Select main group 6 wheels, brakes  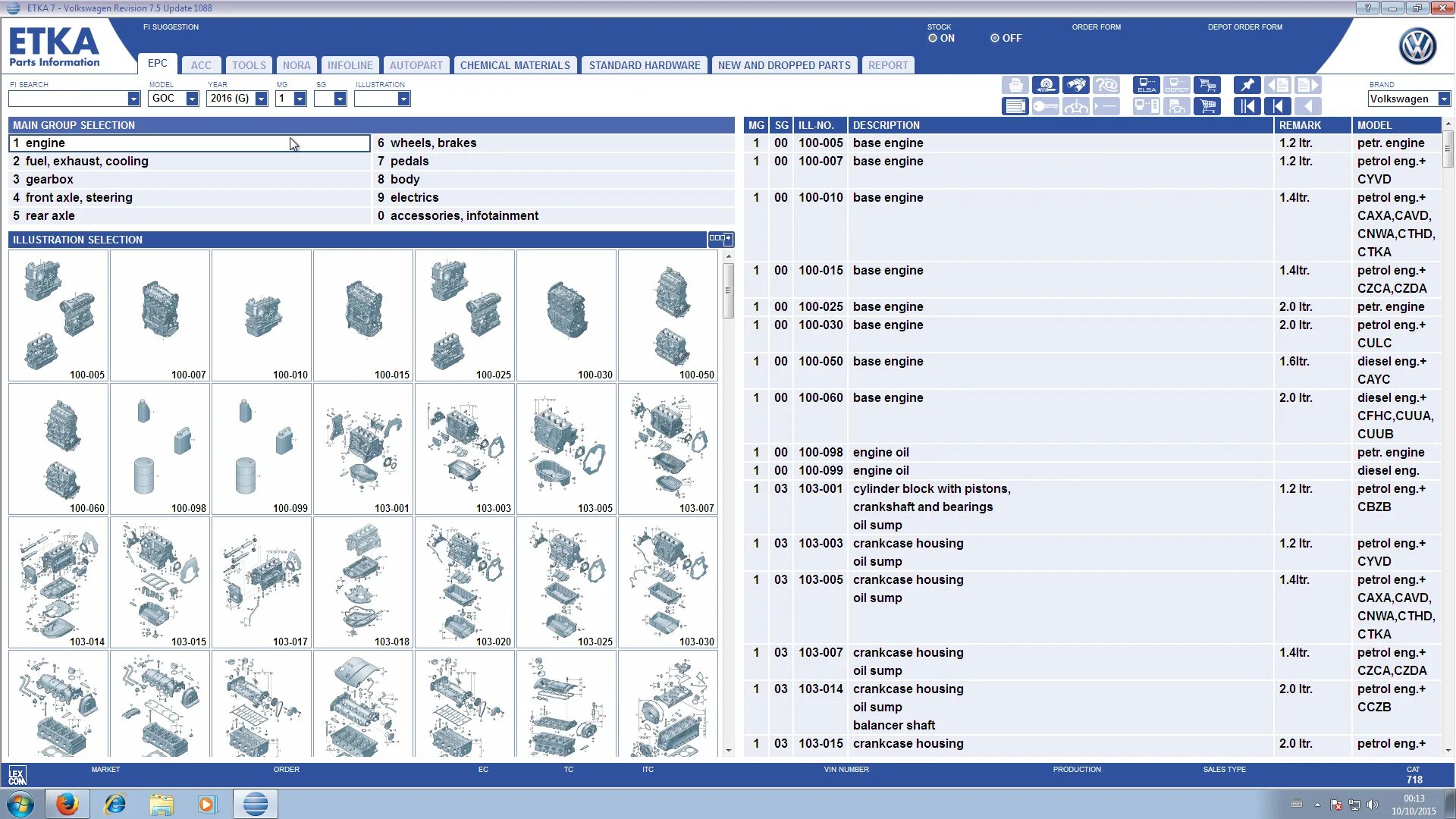554,143
